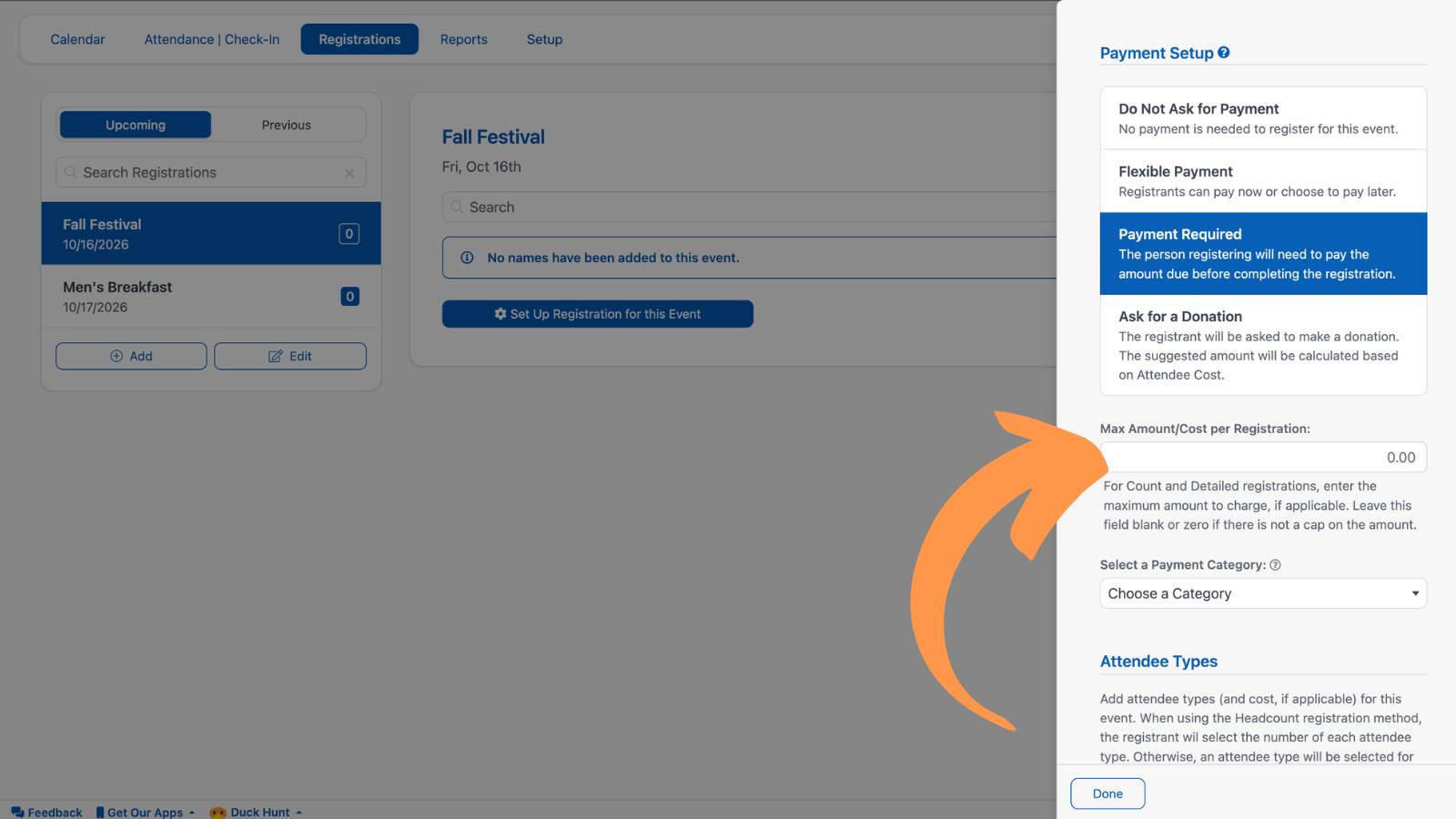Open the Setup tab
The image size is (1456, 819).
tap(545, 39)
